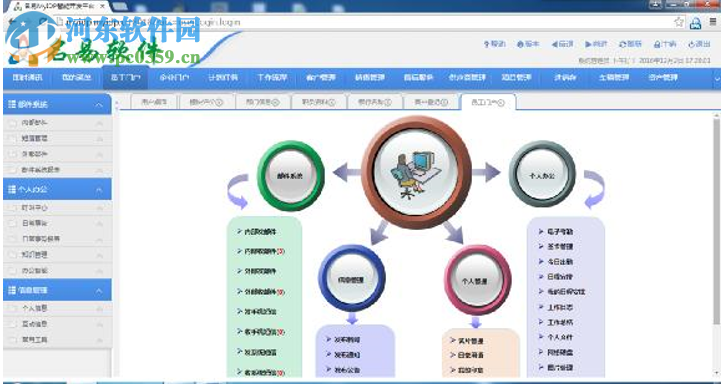Click the grid icon on the 个人办公 sidebar header
Viewport: 726px width, 384px height.
pyautogui.click(x=12, y=189)
